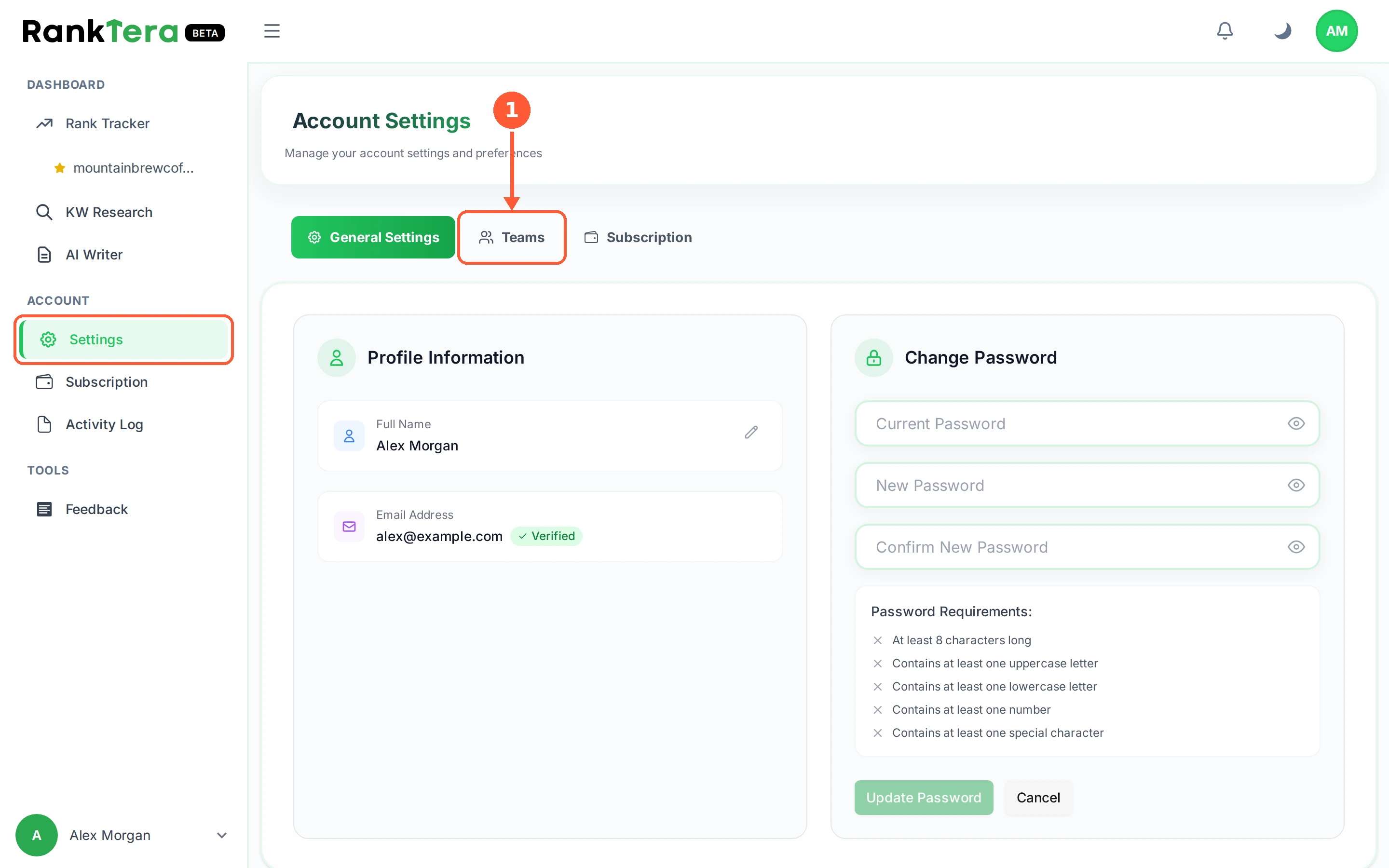Image resolution: width=1389 pixels, height=868 pixels.
Task: Click the hamburger menu icon
Action: pyautogui.click(x=272, y=30)
